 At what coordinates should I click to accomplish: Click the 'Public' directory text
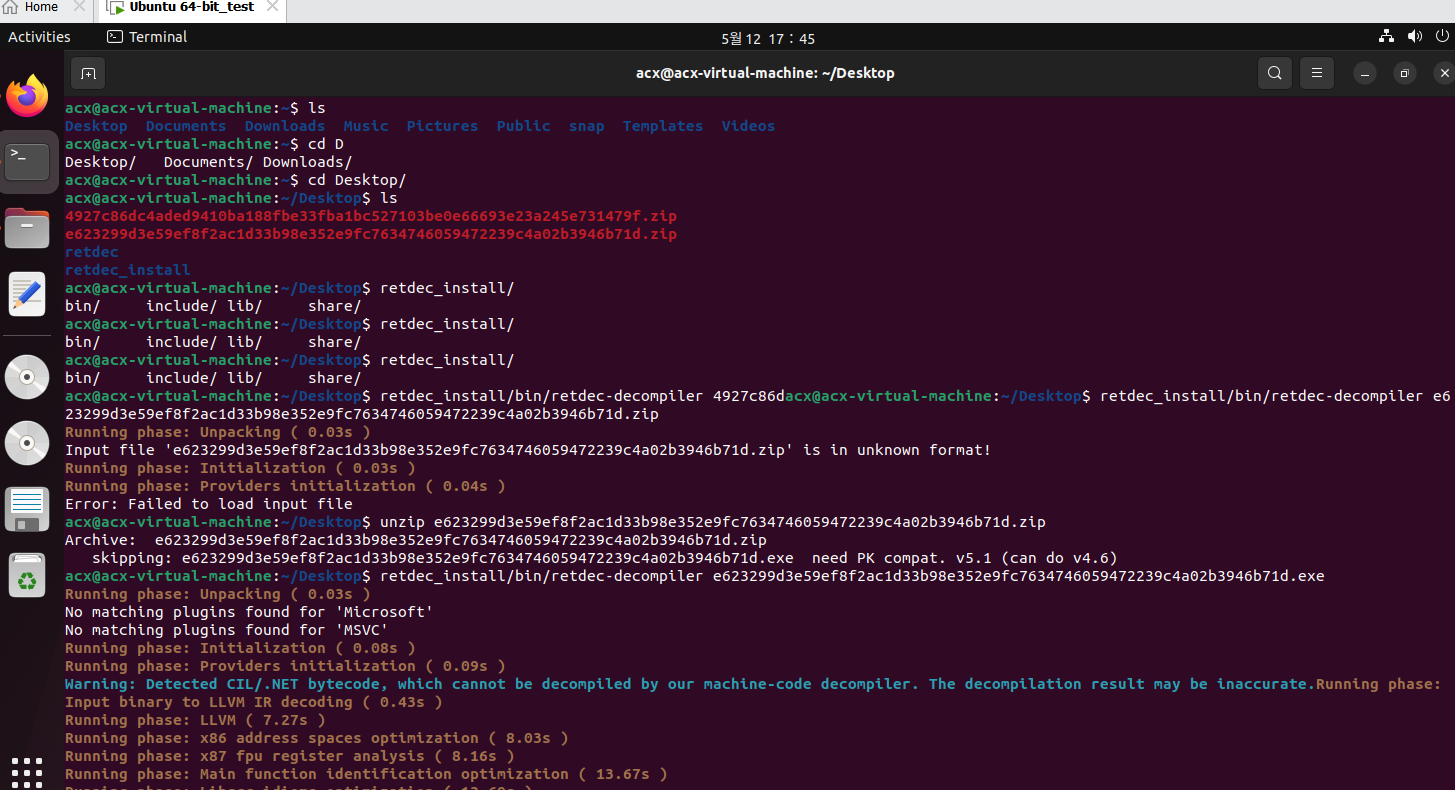click(x=523, y=126)
